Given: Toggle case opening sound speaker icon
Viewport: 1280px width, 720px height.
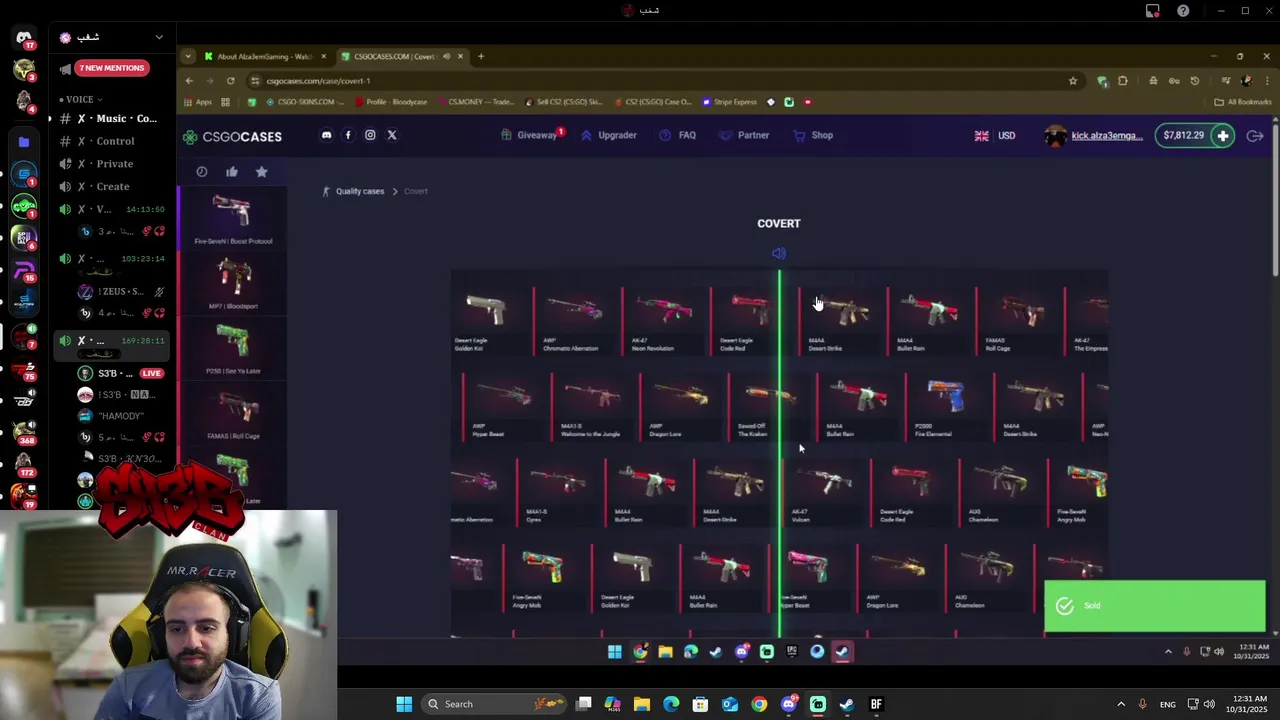Looking at the screenshot, I should pos(779,253).
